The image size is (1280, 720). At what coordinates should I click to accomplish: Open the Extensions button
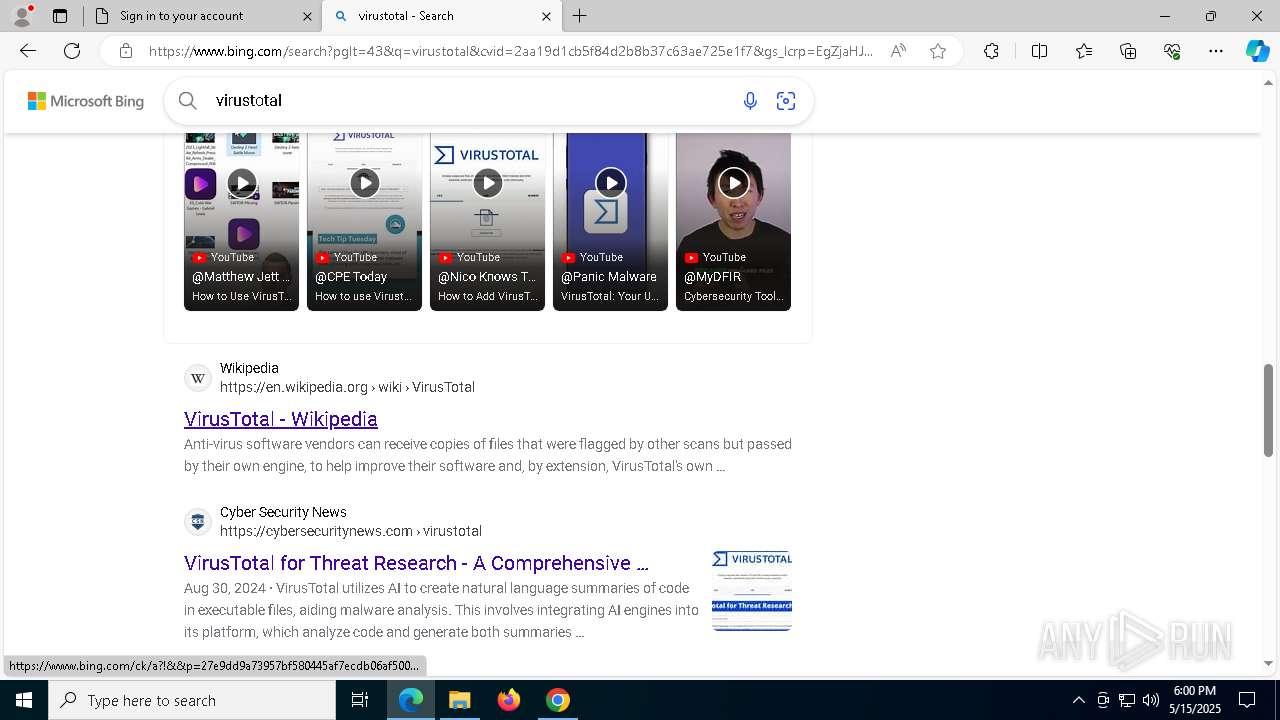(x=991, y=51)
